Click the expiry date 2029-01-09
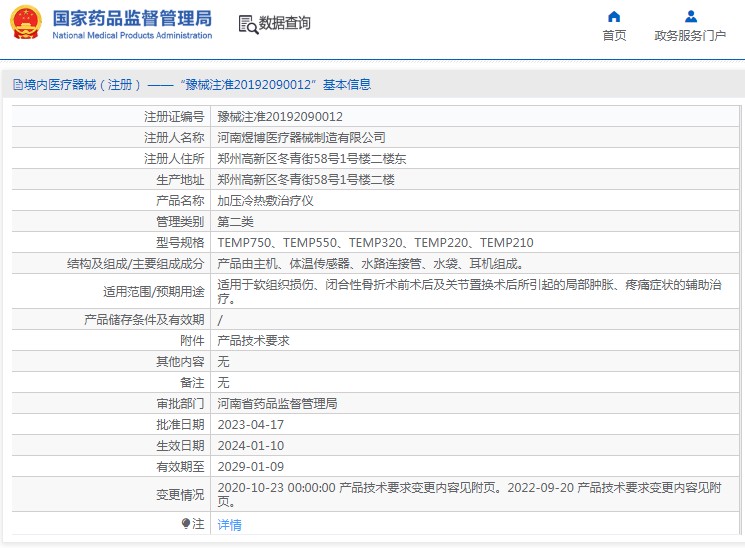This screenshot has height=548, width=745. [x=250, y=467]
